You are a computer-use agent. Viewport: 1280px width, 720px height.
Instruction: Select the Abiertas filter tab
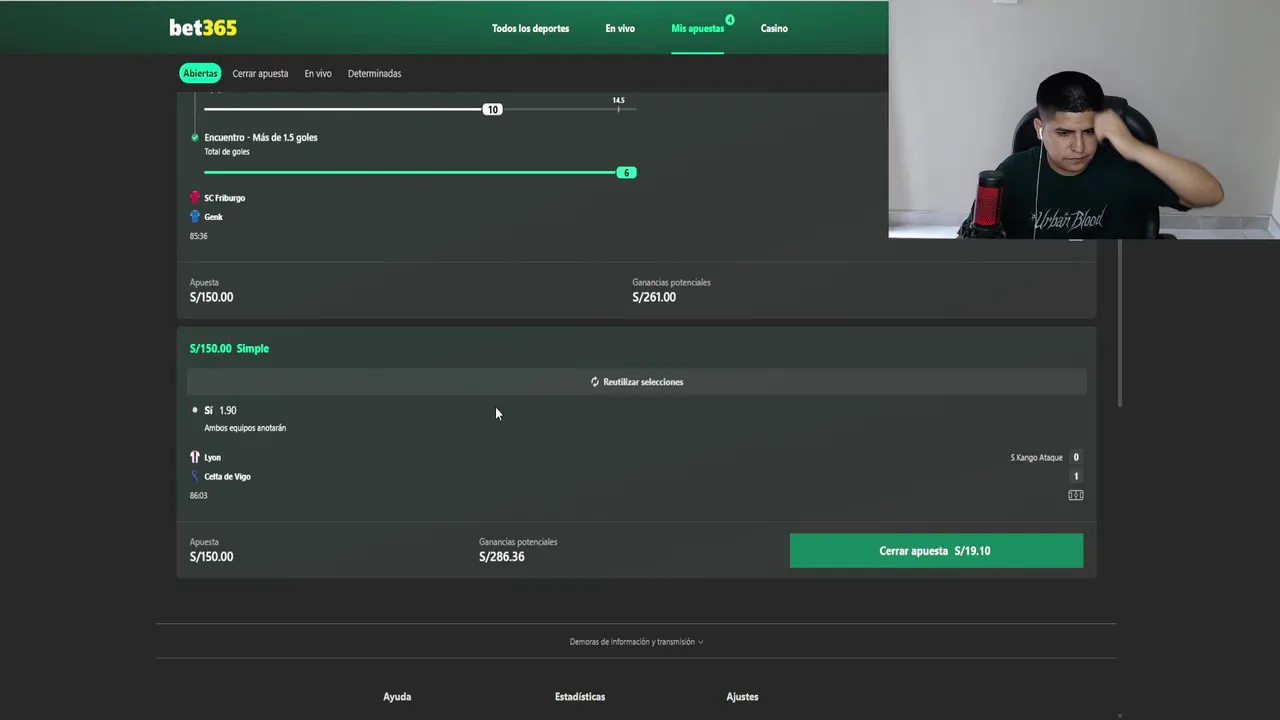pyautogui.click(x=200, y=73)
